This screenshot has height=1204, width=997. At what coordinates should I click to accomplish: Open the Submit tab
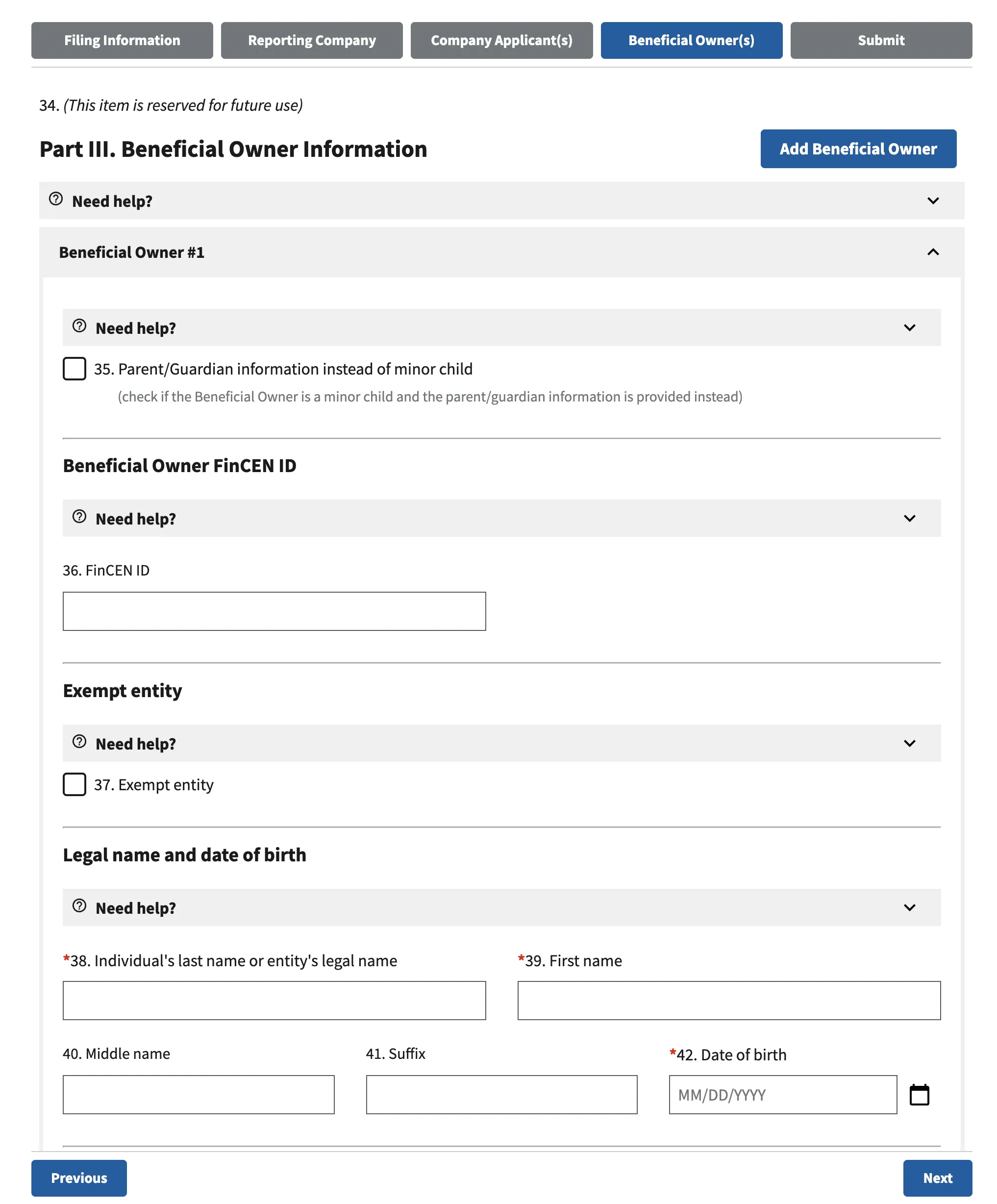(x=881, y=40)
